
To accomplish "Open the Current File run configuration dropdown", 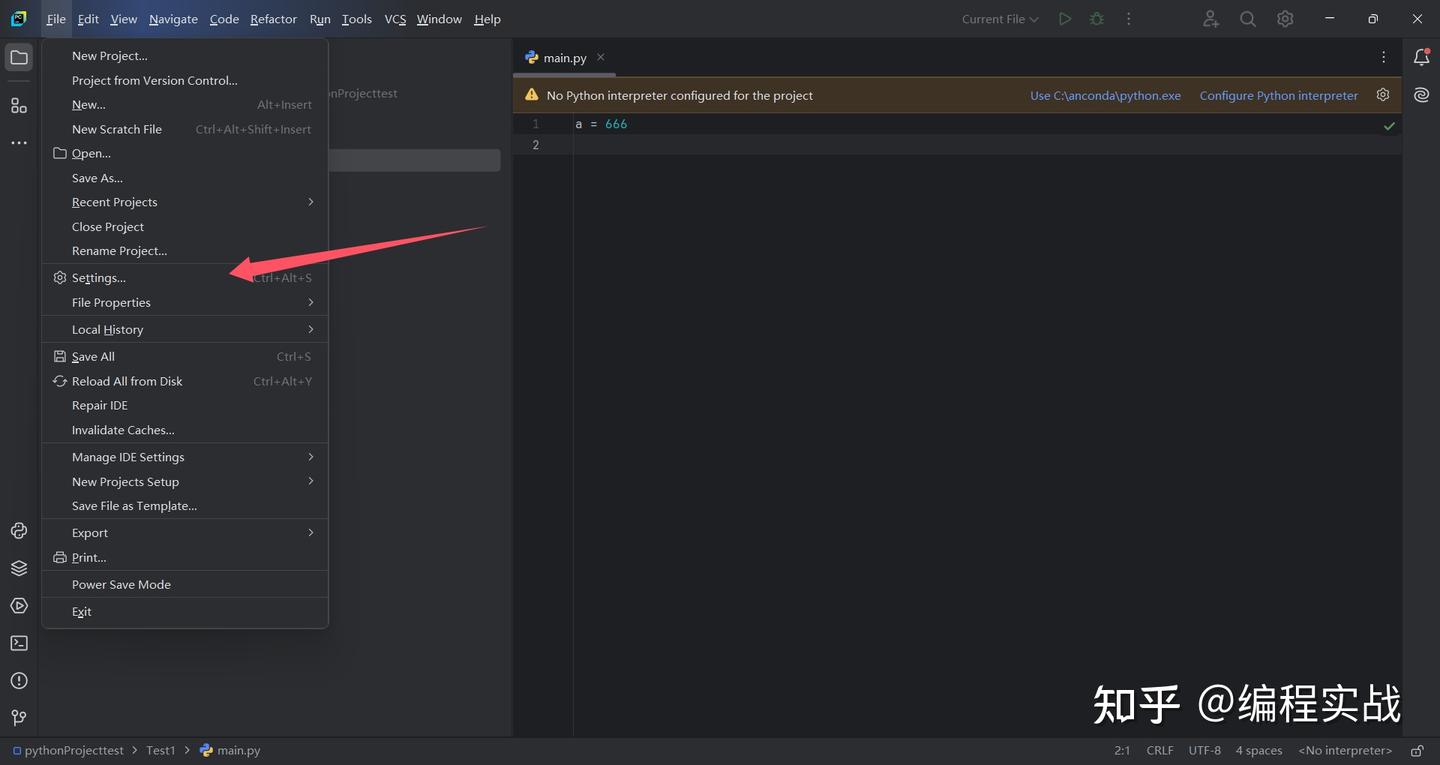I will pos(1000,19).
